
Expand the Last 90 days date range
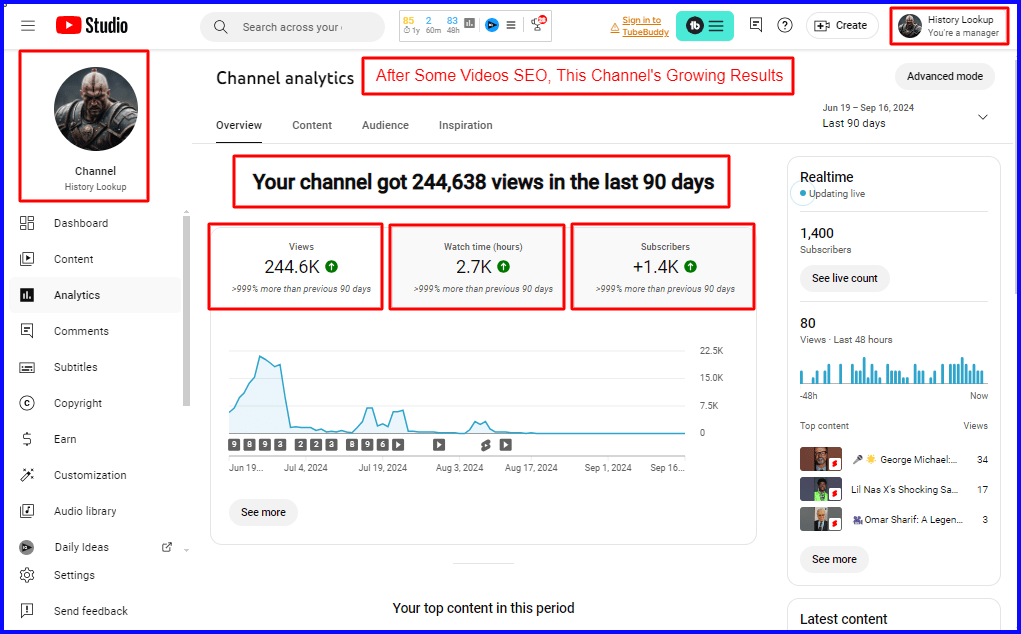pos(905,116)
